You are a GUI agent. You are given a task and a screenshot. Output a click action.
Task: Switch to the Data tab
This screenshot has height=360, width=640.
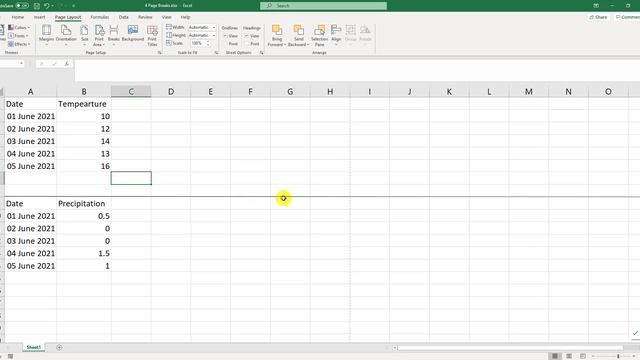(x=124, y=17)
